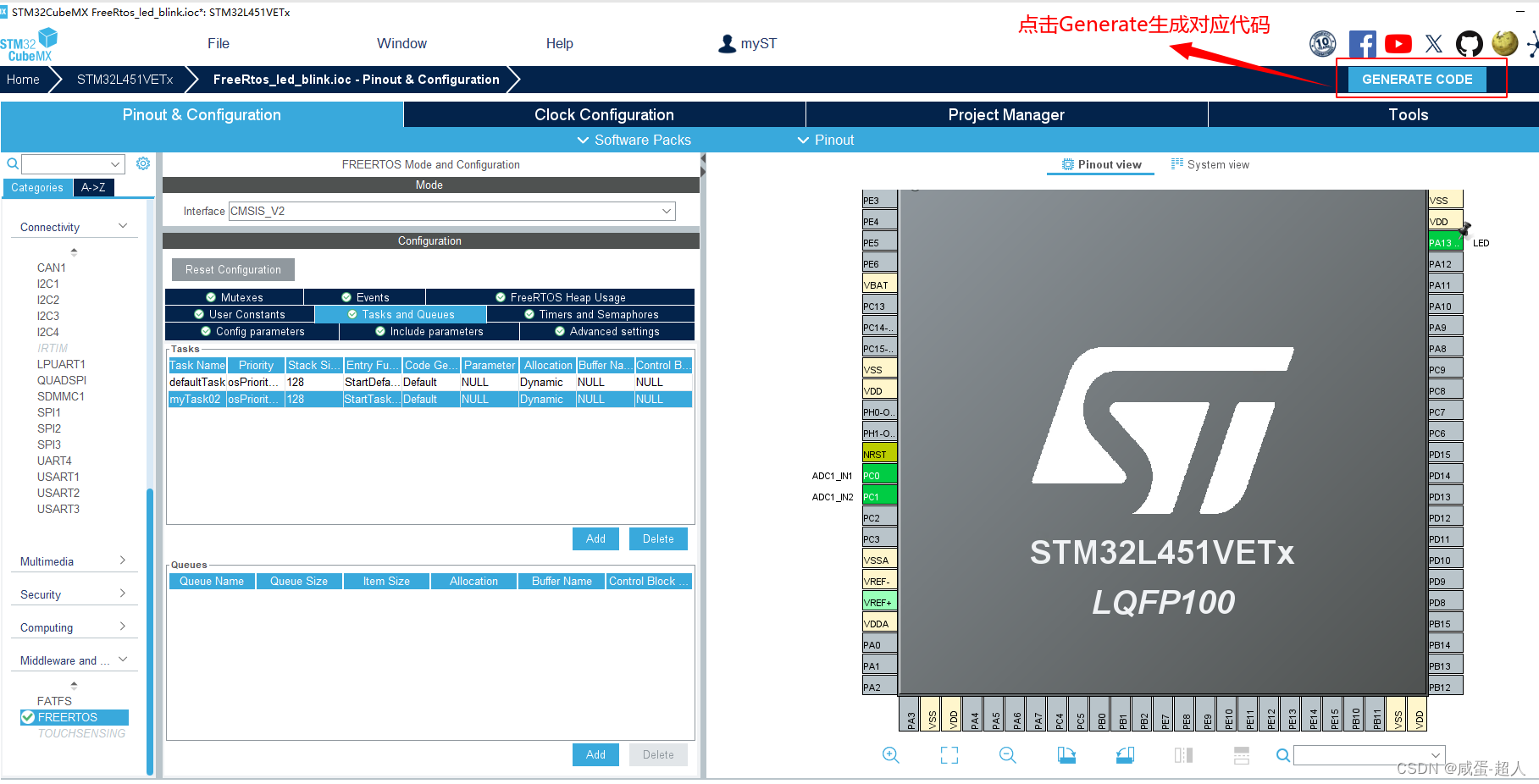Switch to Project Manager tab

(x=1006, y=114)
